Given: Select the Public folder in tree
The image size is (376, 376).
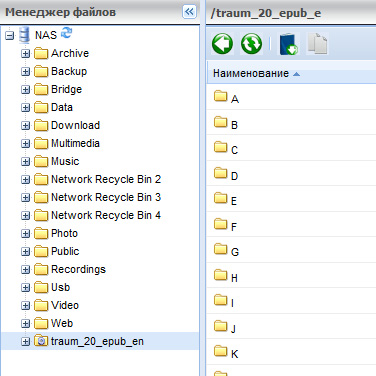Looking at the screenshot, I should click(x=65, y=251).
